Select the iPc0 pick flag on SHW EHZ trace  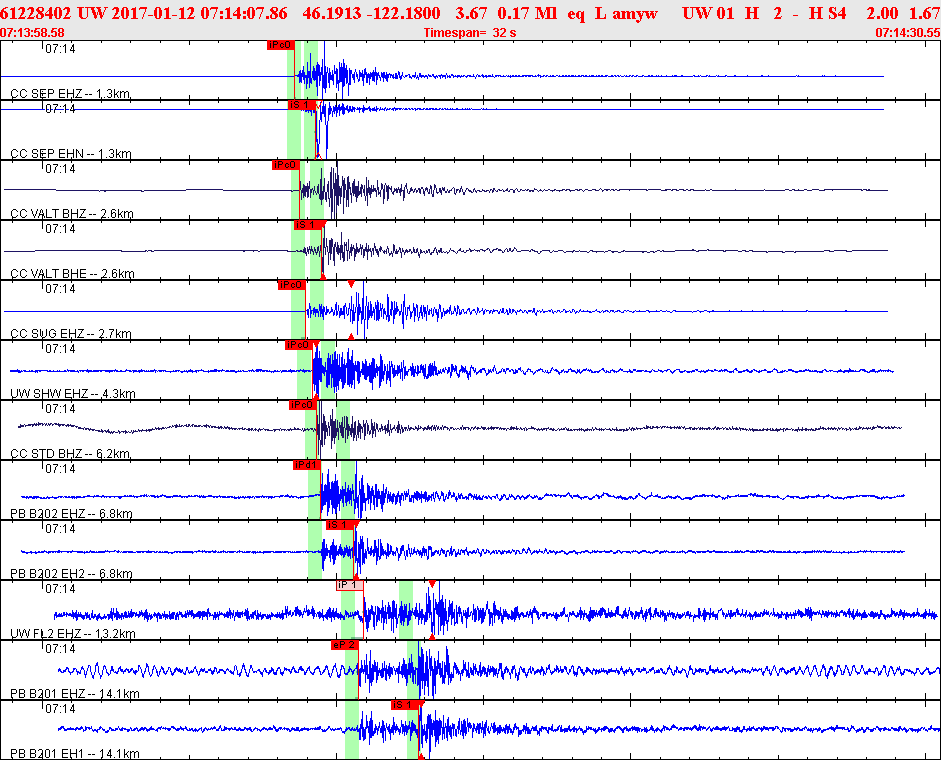pos(298,345)
